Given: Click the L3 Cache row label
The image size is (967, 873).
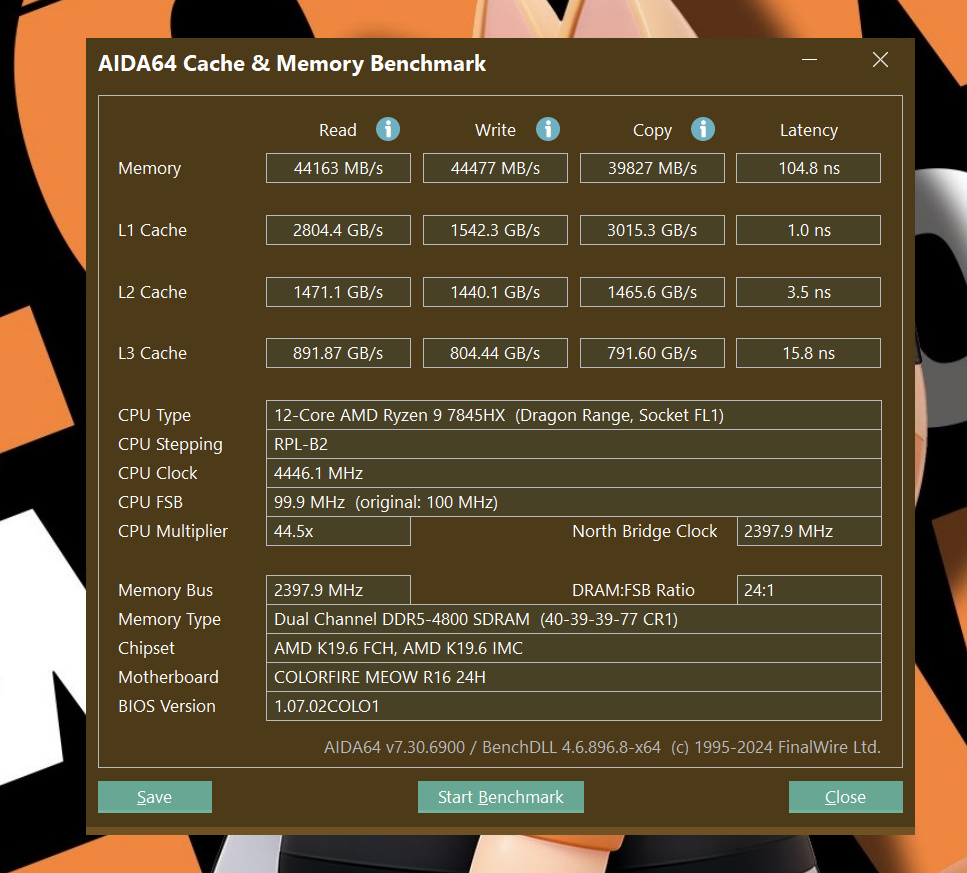Looking at the screenshot, I should pos(152,353).
